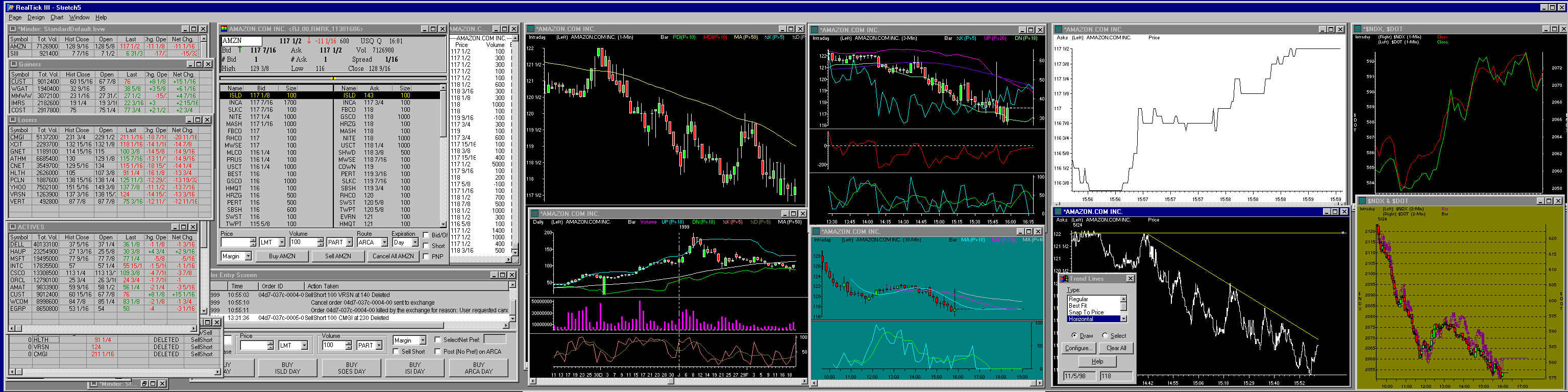Click the RealTick III application icon in title bar

pyautogui.click(x=10, y=7)
